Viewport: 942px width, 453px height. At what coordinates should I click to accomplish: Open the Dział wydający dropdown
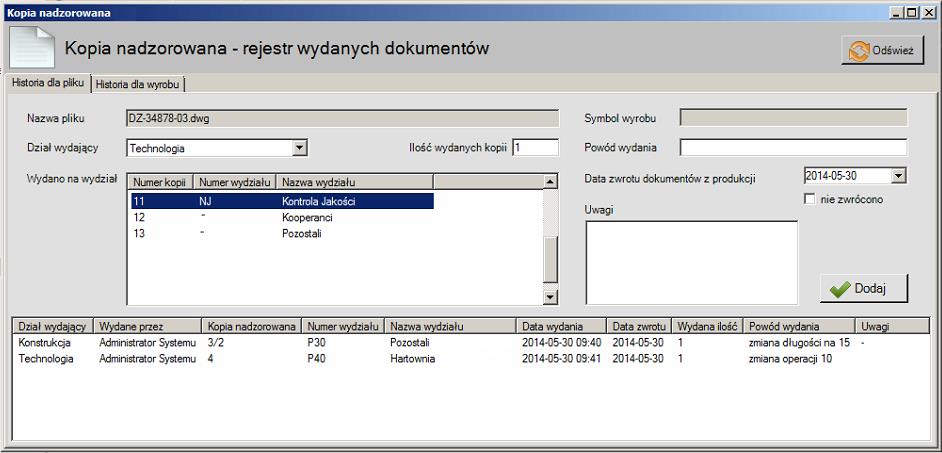[x=300, y=148]
